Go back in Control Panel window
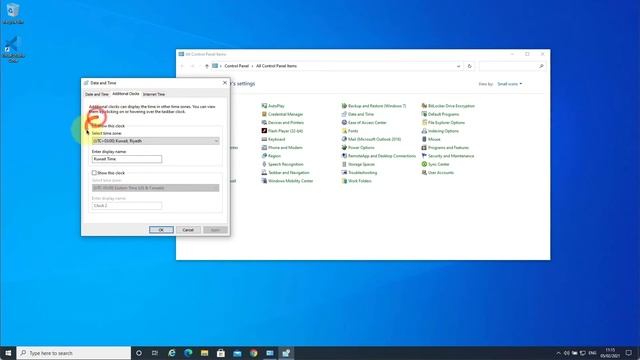Screen dimensions: 640x360 click(182, 66)
